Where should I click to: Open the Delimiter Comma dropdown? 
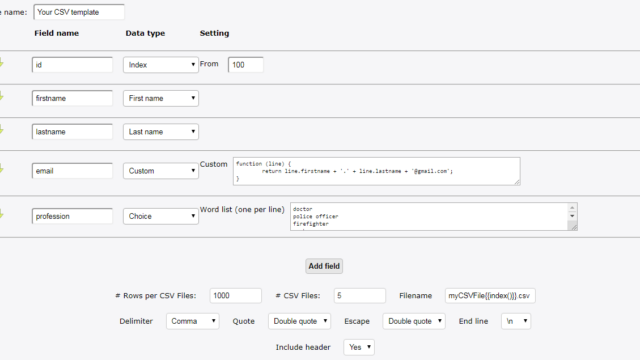coord(193,321)
